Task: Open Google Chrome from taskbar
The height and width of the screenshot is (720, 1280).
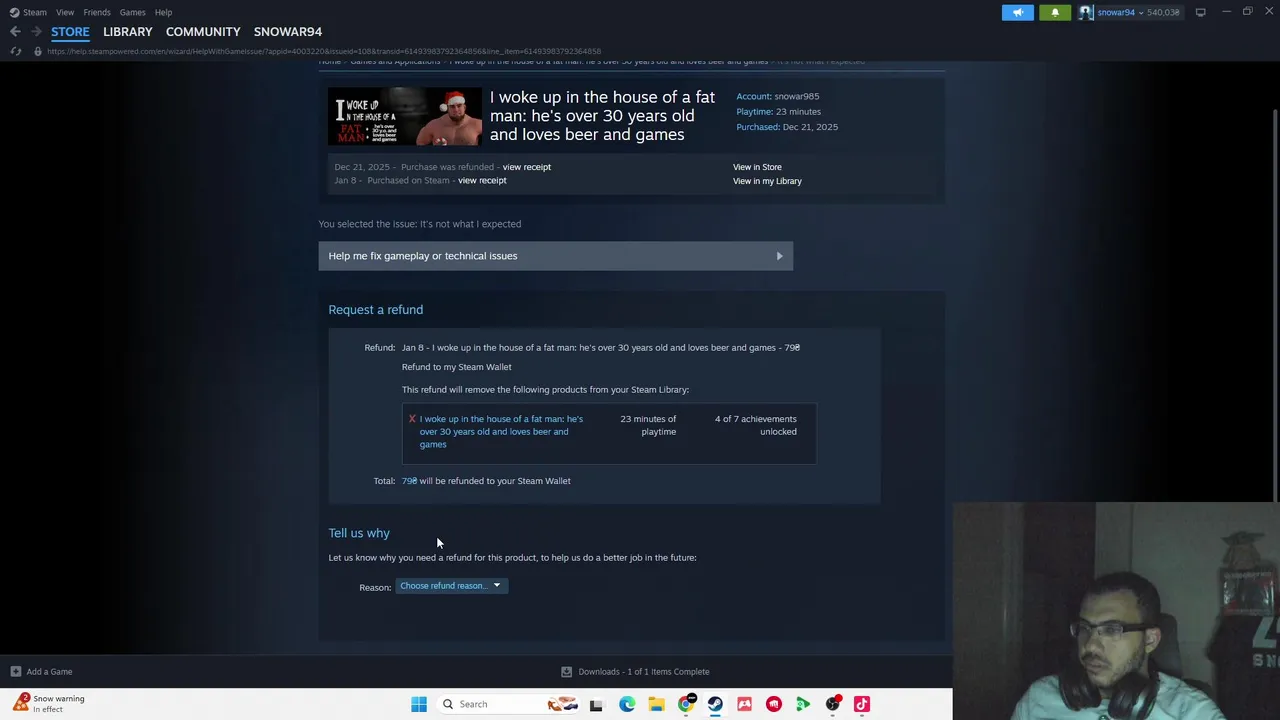Action: click(x=686, y=704)
